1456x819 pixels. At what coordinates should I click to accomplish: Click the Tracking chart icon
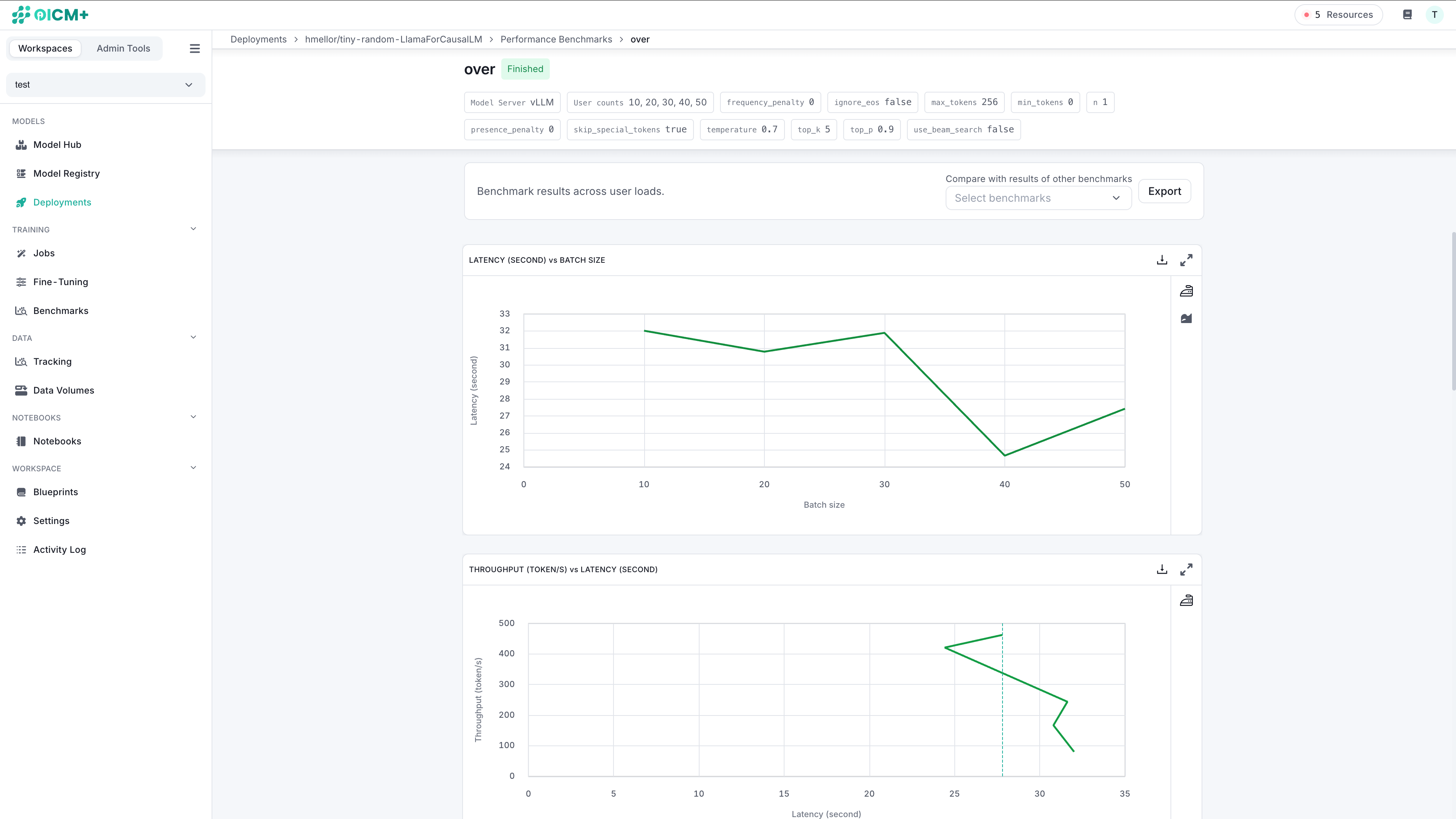click(21, 362)
